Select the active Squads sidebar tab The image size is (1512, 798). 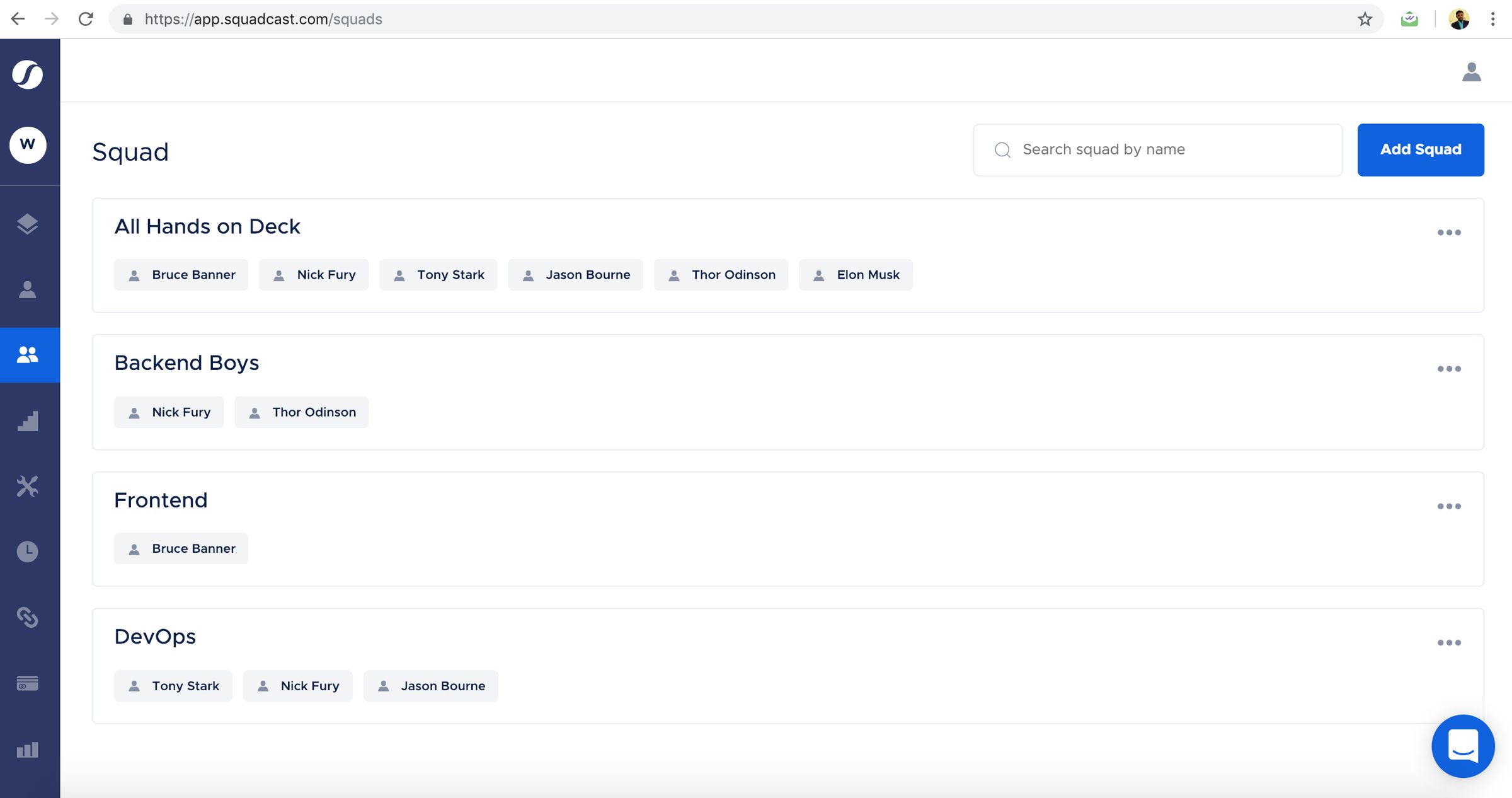click(28, 355)
